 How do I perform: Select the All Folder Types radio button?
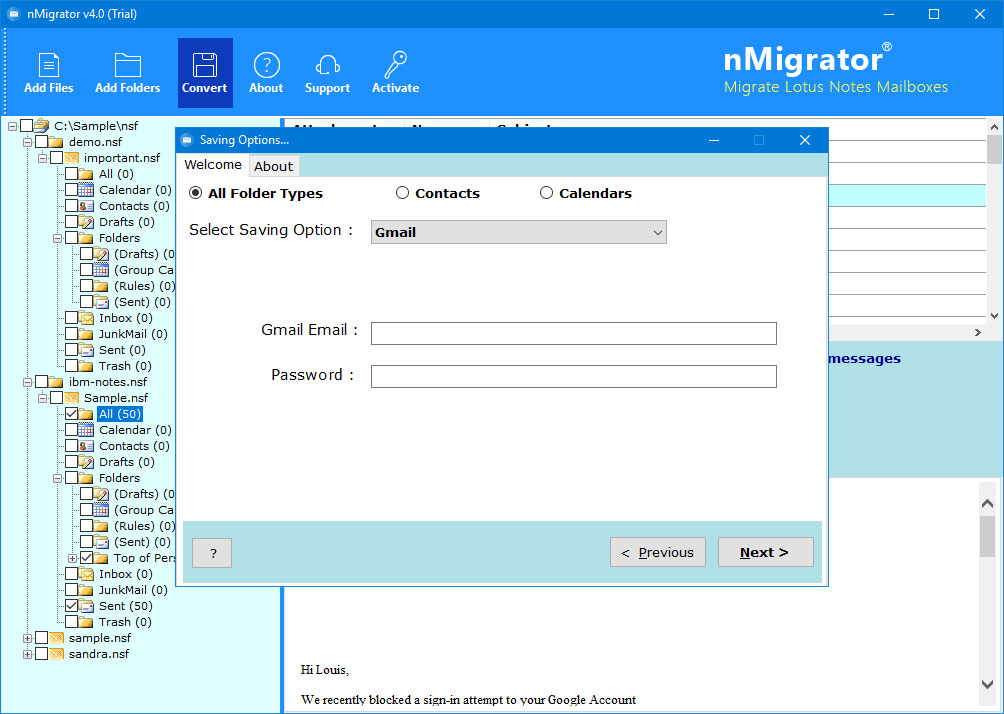[196, 193]
